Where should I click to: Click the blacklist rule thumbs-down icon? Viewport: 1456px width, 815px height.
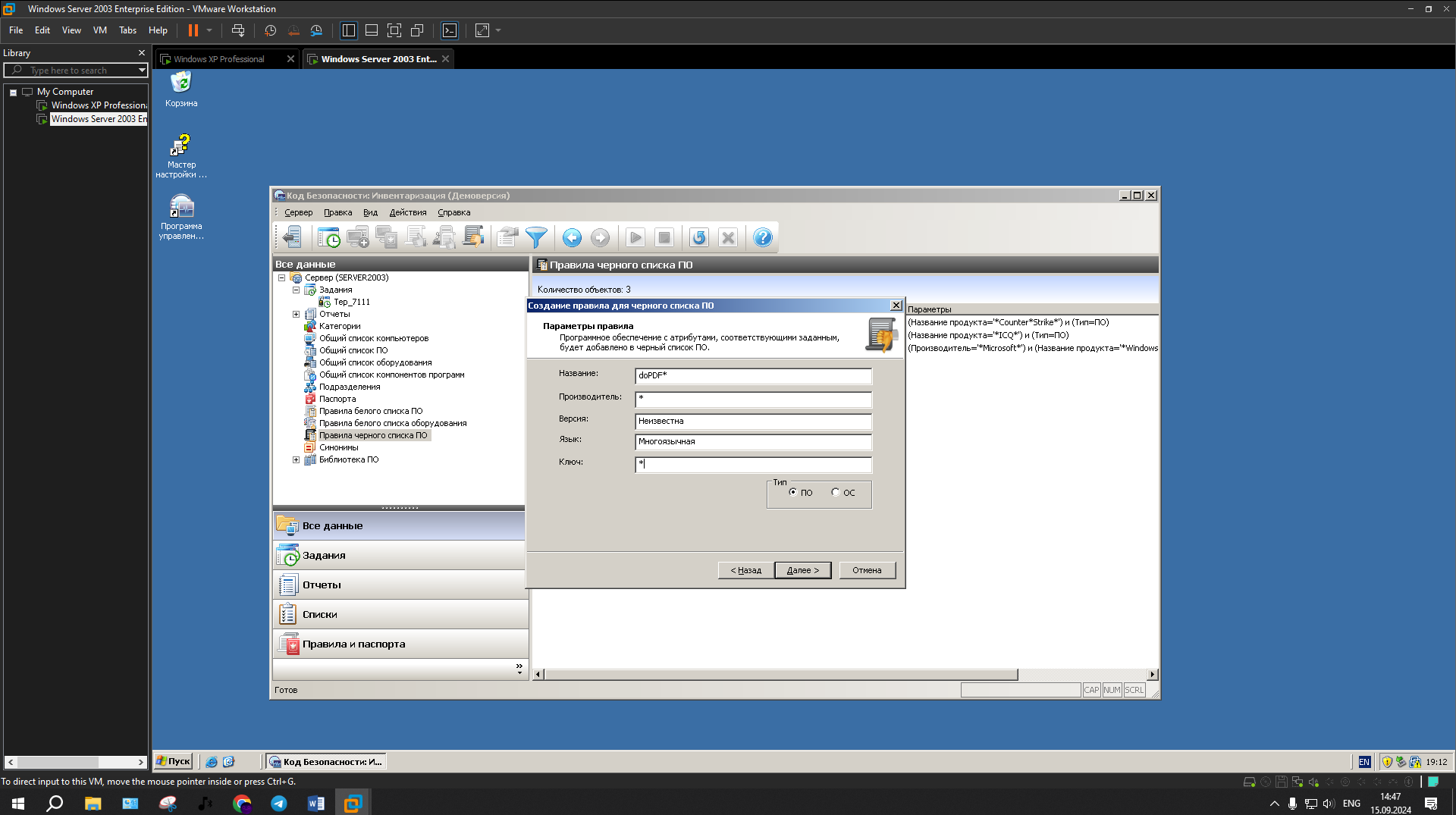473,238
